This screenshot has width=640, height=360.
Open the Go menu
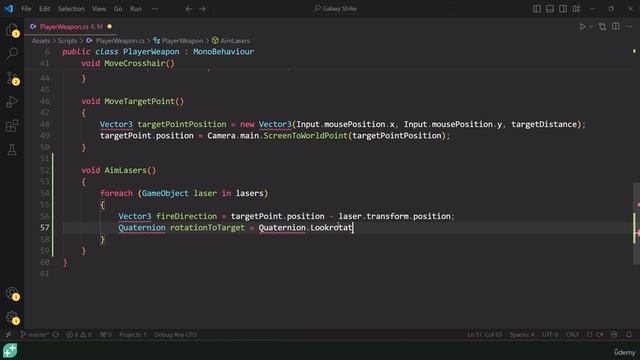[118, 9]
